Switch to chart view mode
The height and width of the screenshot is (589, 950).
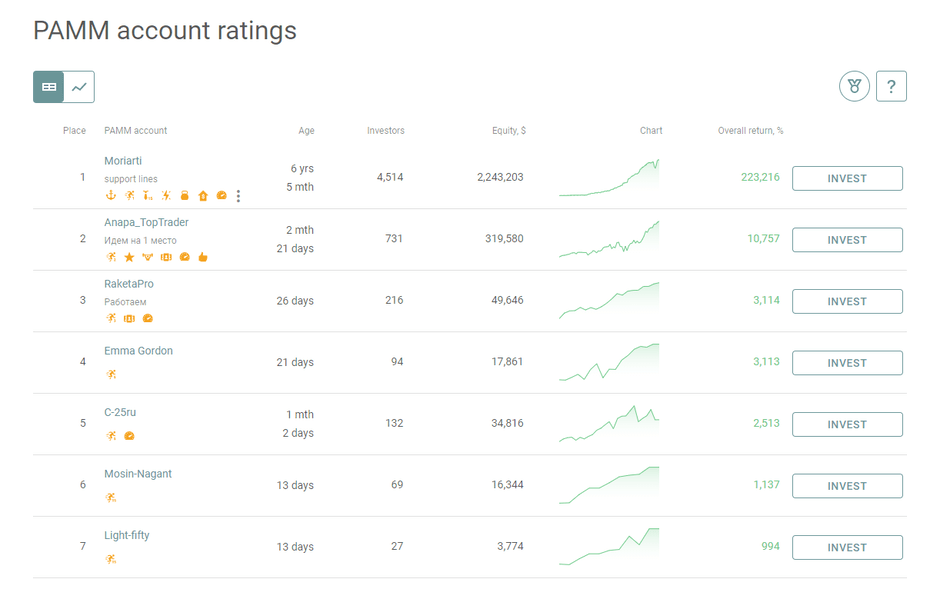click(79, 87)
